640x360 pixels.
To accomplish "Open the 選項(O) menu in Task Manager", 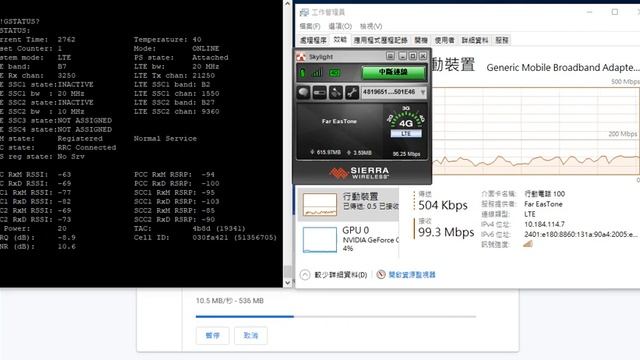I will (x=340, y=26).
